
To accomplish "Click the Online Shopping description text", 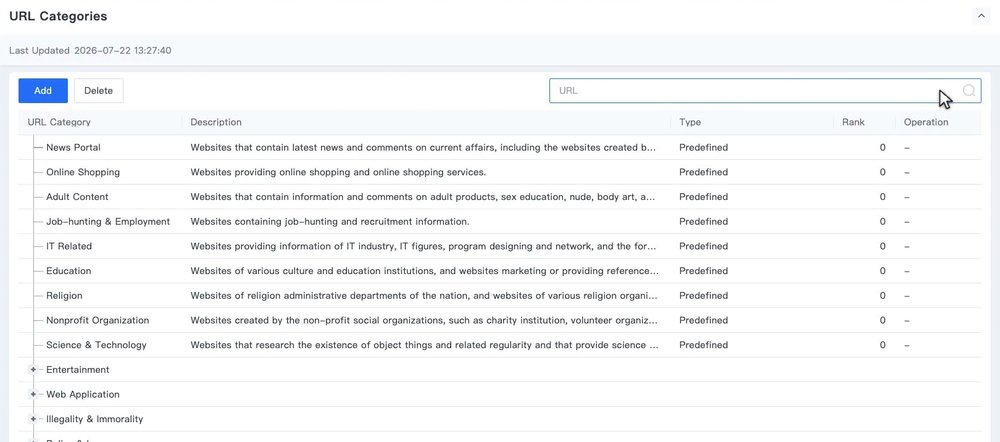I will pyautogui.click(x=338, y=172).
